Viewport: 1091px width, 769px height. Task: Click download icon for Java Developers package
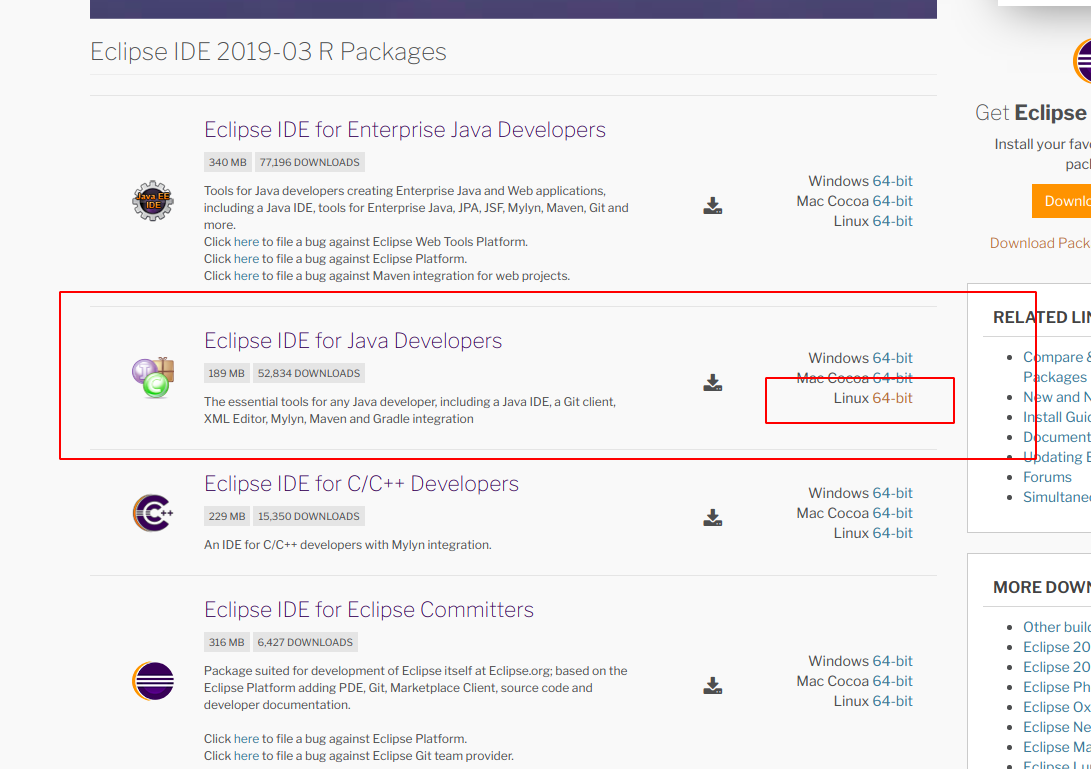point(712,383)
